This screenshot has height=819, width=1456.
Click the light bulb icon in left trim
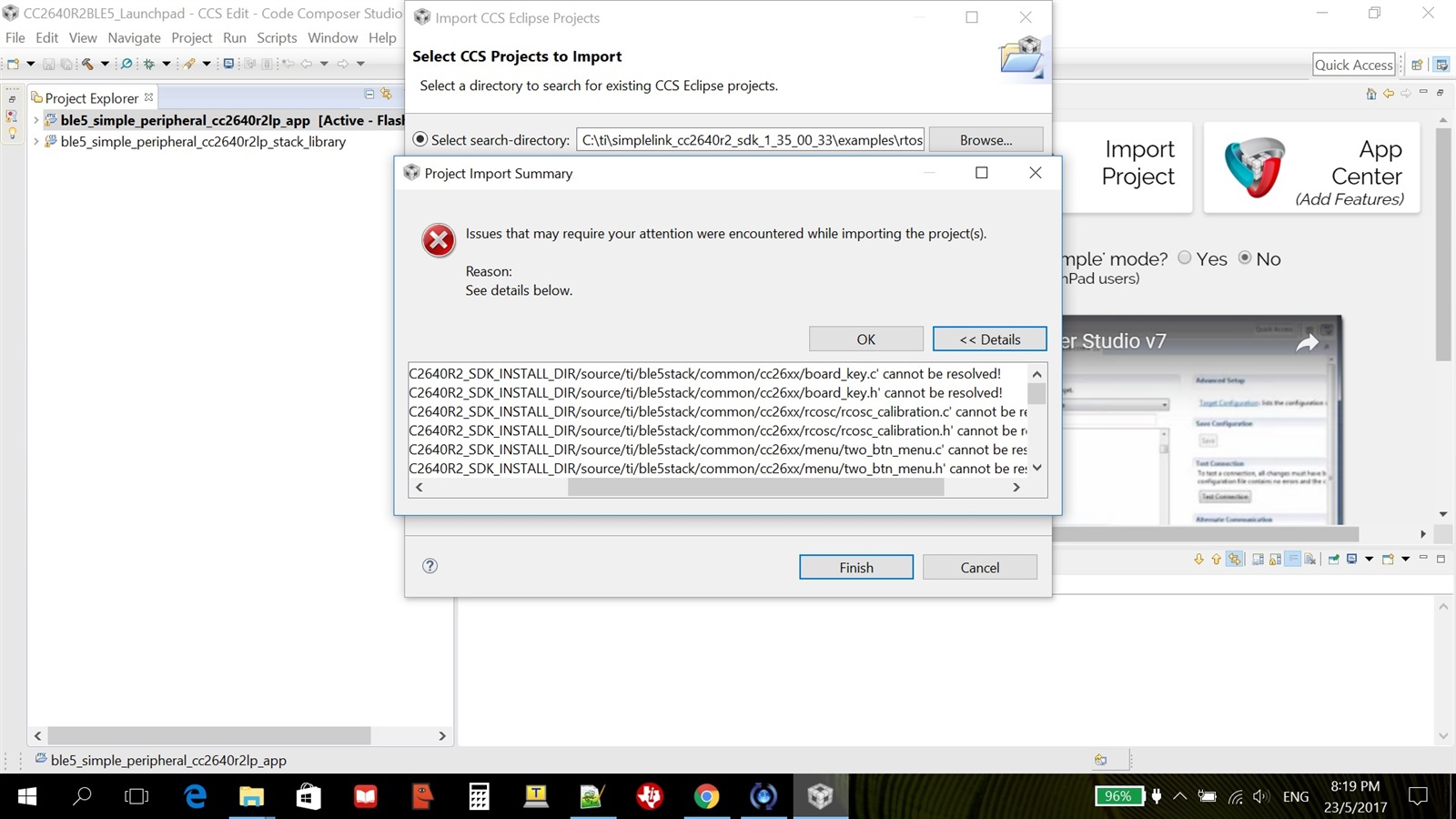[x=12, y=133]
